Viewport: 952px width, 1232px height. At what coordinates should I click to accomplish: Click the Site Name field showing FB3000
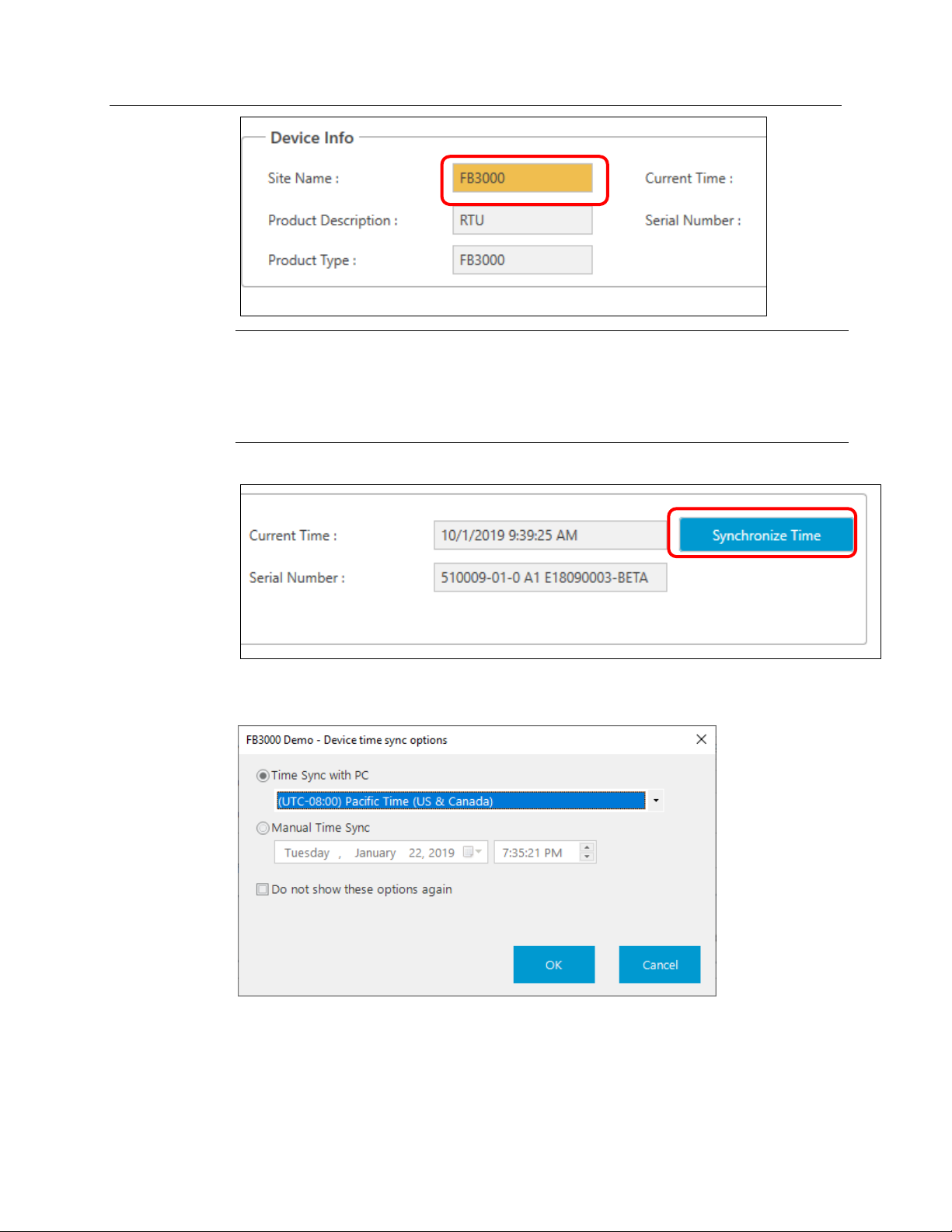pos(522,178)
